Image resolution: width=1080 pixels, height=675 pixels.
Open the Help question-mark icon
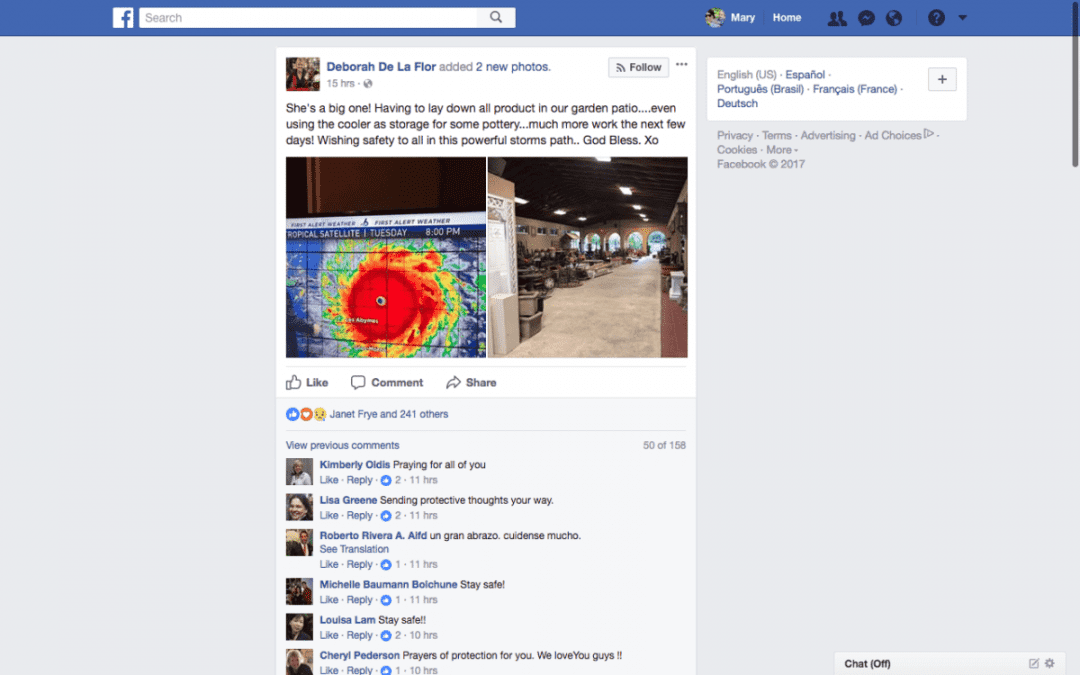934,17
